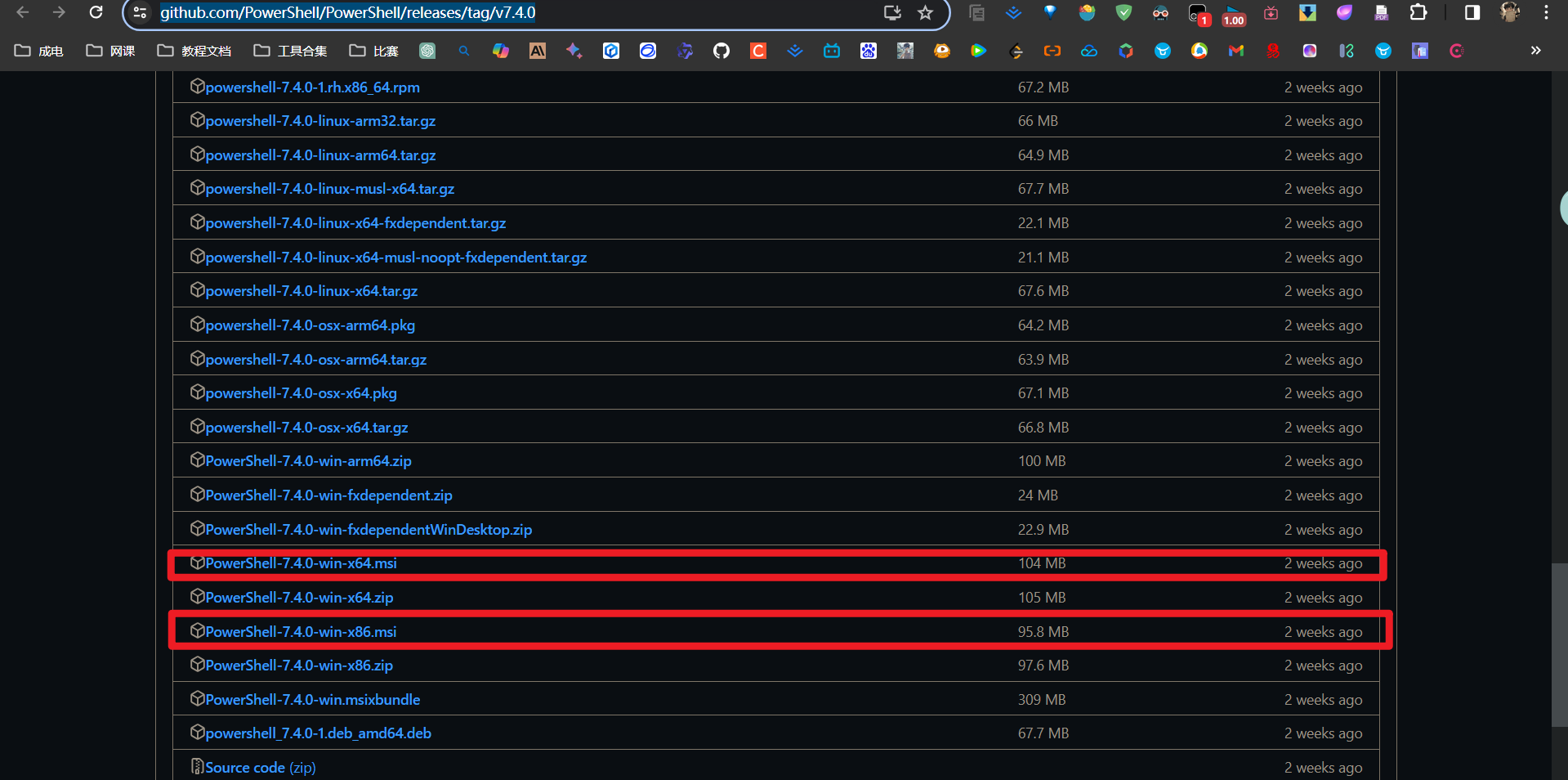Download powershell-7.4.0-linux-arm32.tar.gz
Viewport: 1568px width, 780px height.
[x=320, y=121]
